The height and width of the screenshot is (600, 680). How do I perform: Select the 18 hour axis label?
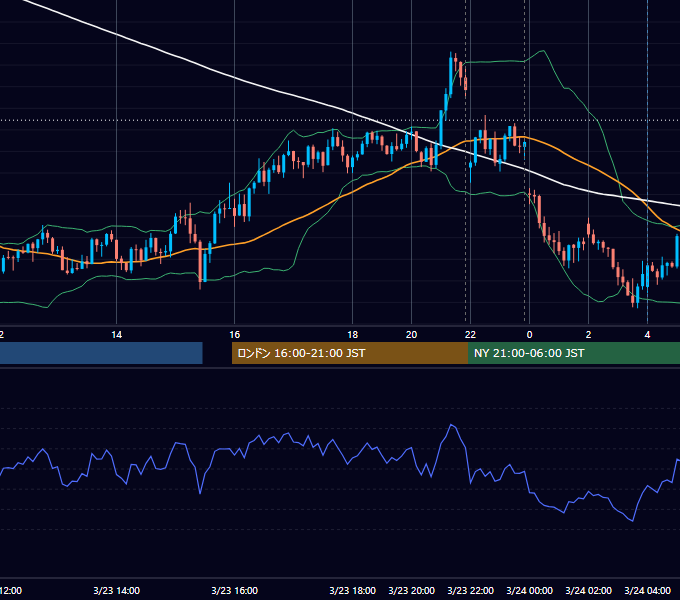tap(353, 335)
